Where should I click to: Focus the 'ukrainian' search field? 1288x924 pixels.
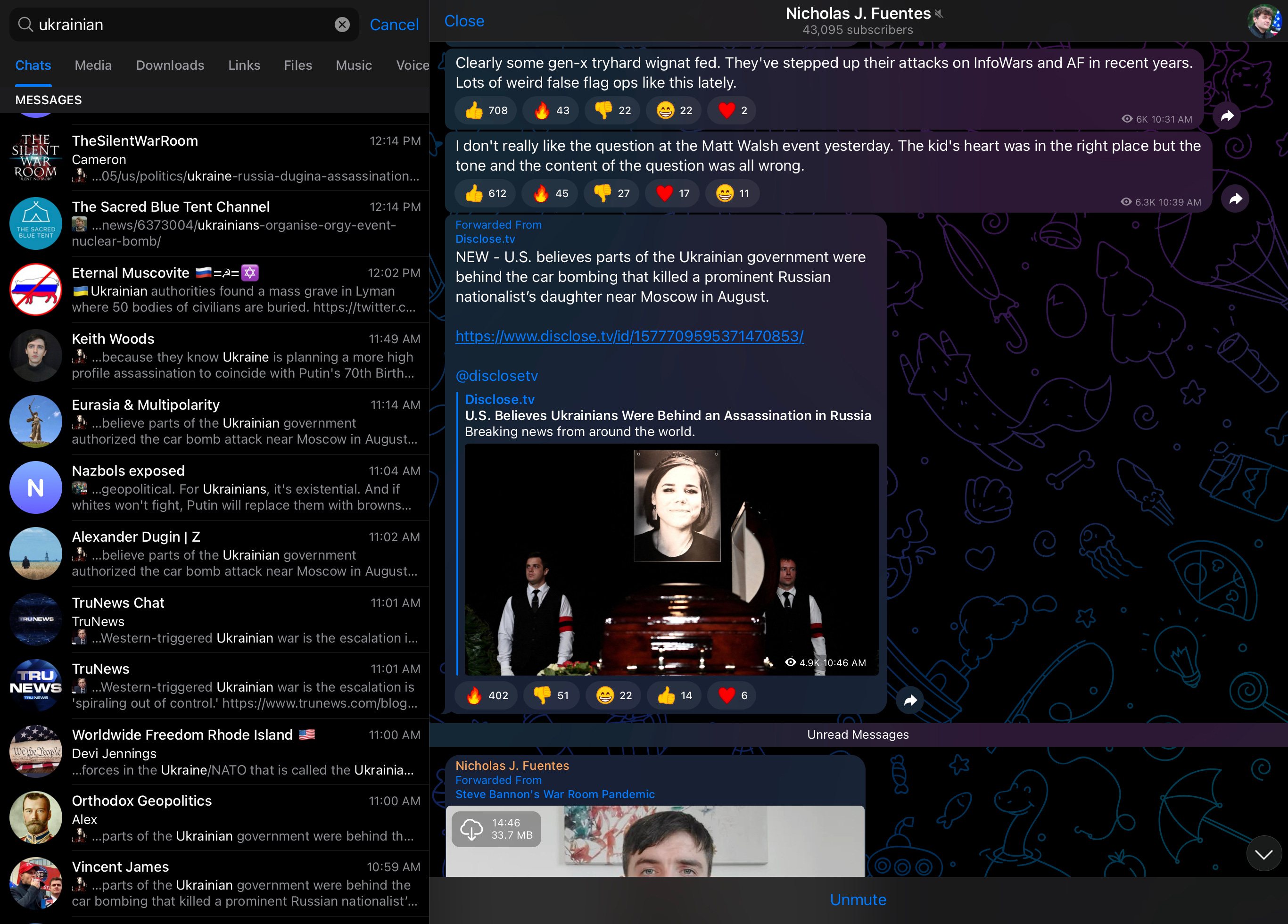(184, 25)
